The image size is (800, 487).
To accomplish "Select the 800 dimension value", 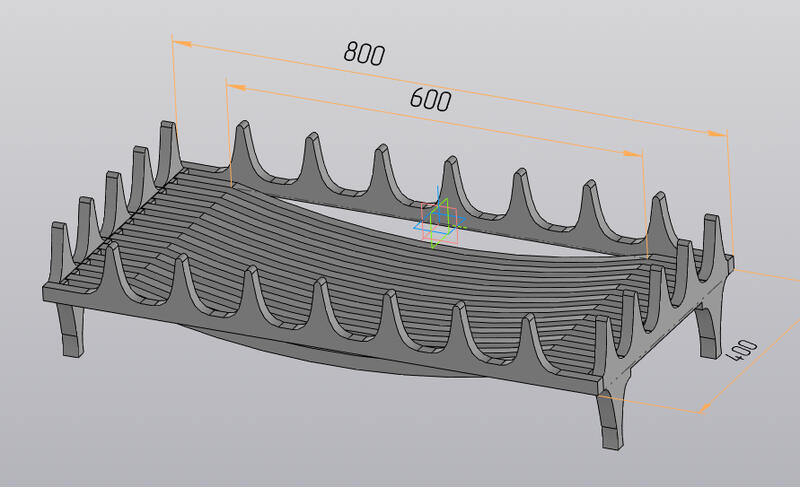I will 365,54.
